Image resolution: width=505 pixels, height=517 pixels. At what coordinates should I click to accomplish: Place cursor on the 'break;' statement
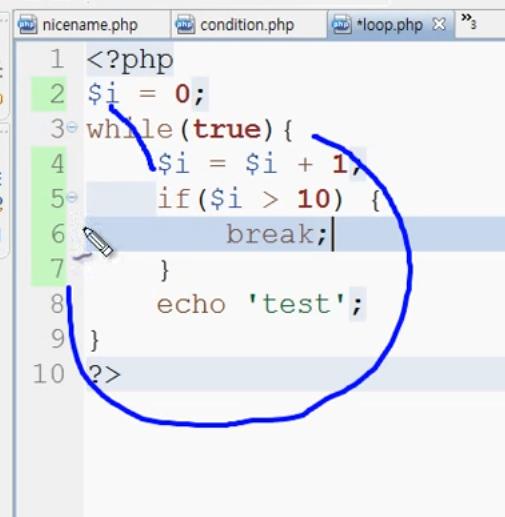point(276,234)
